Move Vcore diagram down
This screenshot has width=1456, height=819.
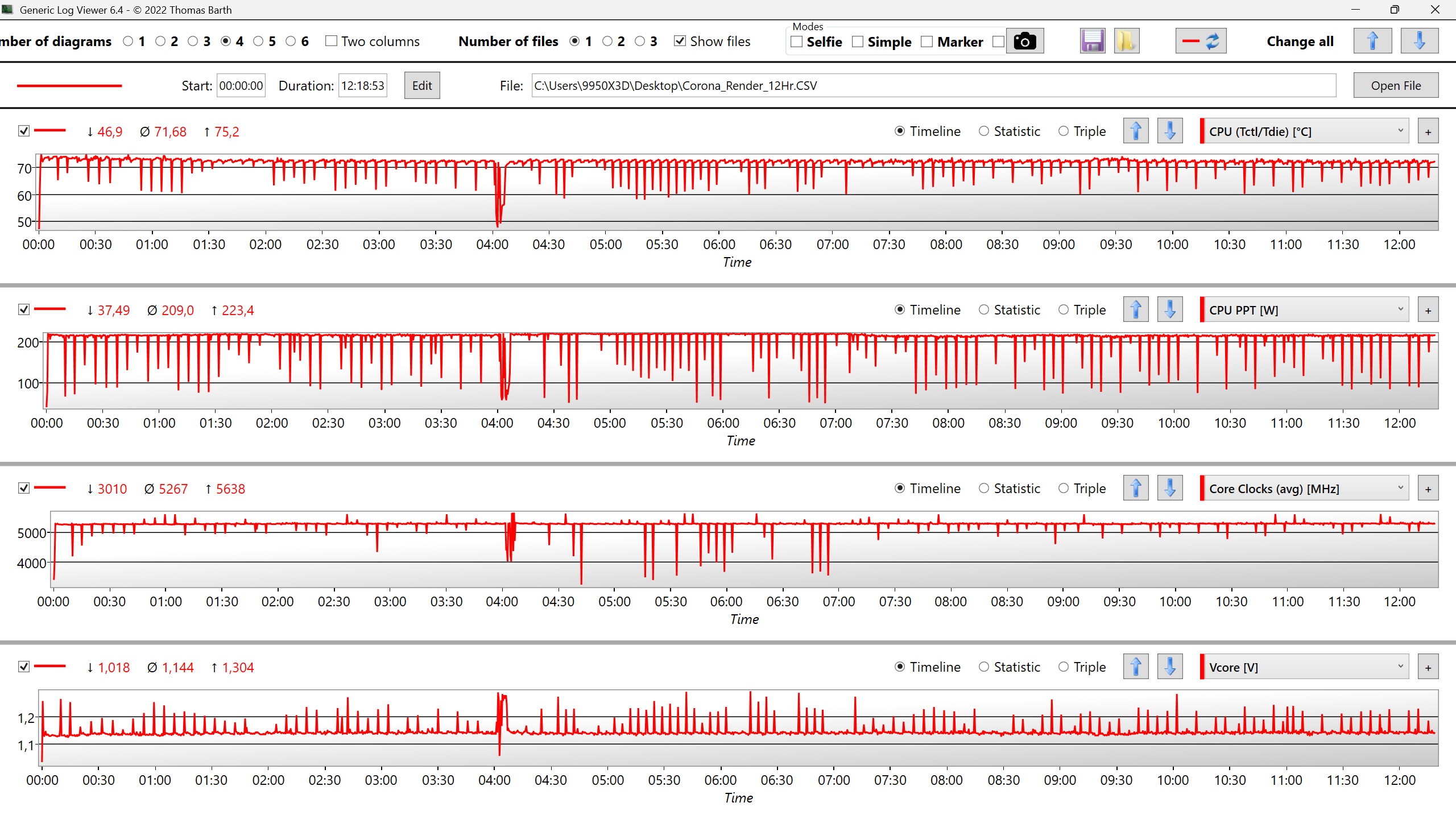(x=1170, y=667)
